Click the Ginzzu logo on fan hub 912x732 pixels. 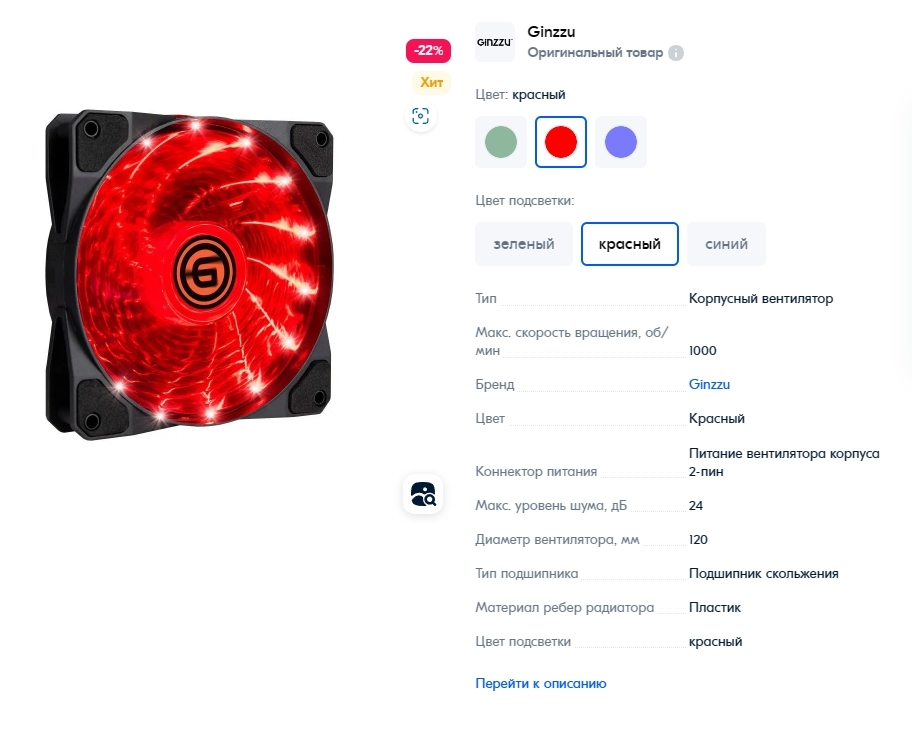[x=205, y=272]
